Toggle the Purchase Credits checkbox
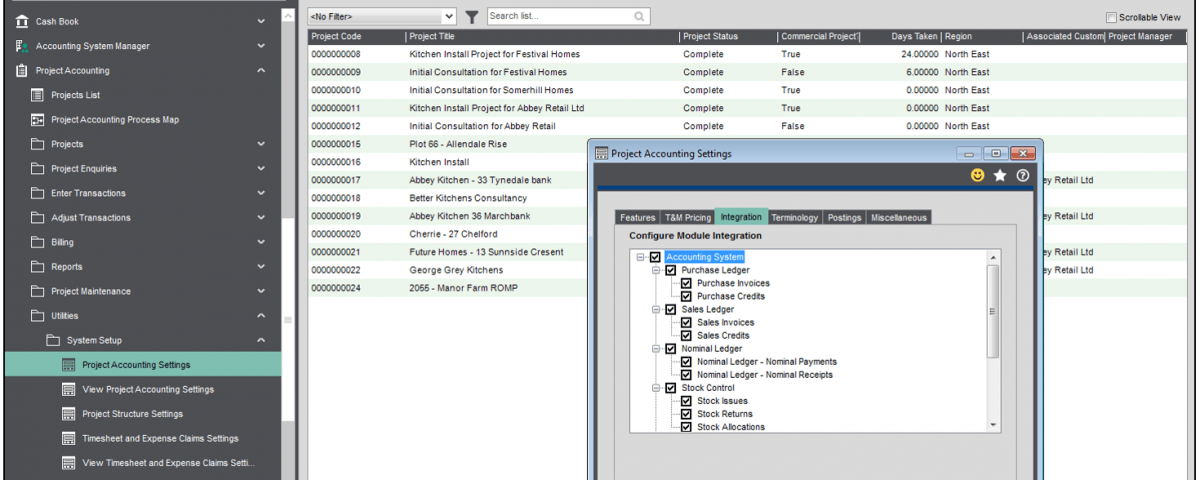The image size is (1200, 480). 687,296
